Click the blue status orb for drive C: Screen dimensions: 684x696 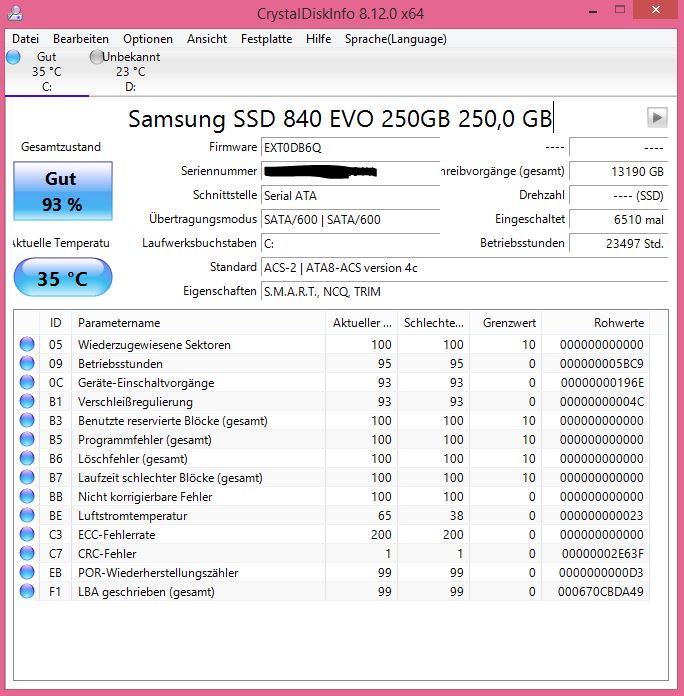pyautogui.click(x=13, y=57)
